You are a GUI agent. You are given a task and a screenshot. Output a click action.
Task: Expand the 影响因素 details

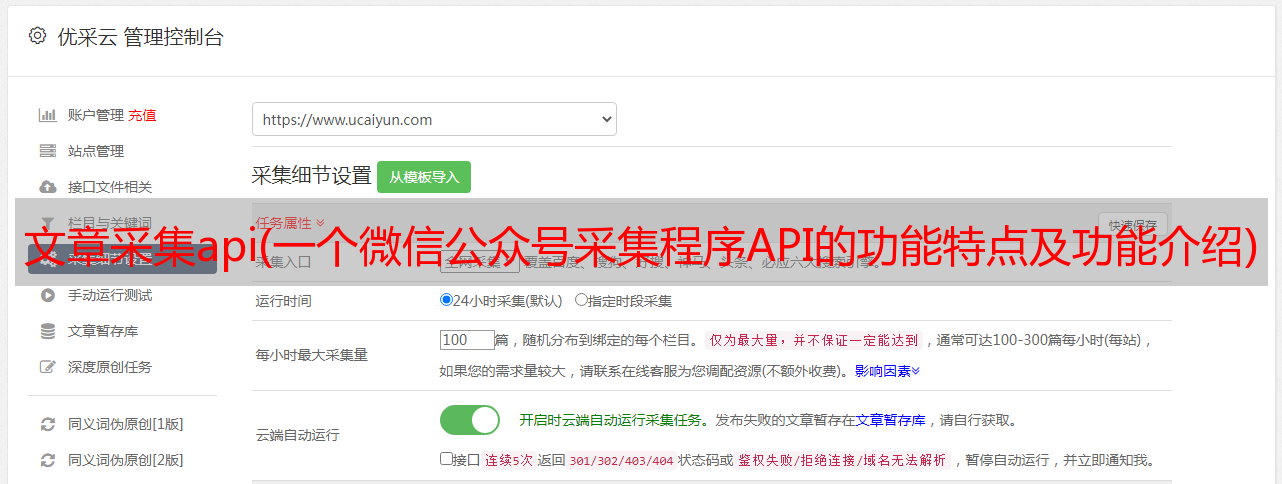pyautogui.click(x=887, y=371)
